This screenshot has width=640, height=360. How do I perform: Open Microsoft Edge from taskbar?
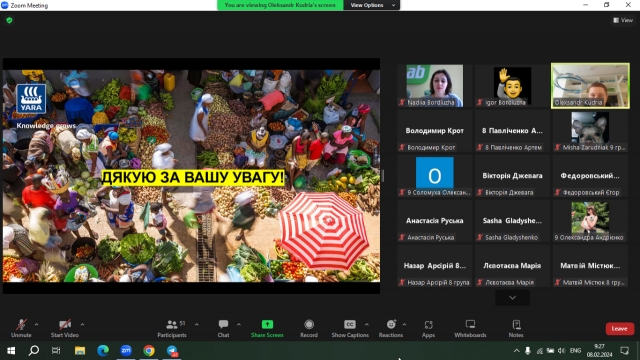click(103, 351)
